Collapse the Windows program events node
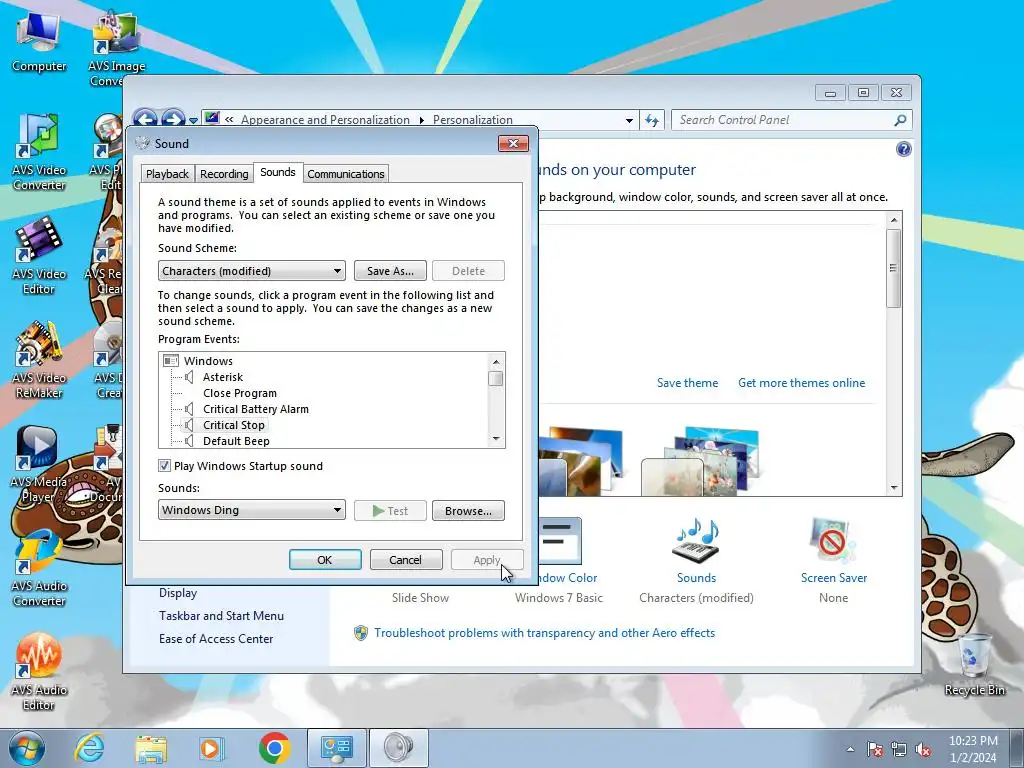The height and width of the screenshot is (768, 1024). coord(171,360)
